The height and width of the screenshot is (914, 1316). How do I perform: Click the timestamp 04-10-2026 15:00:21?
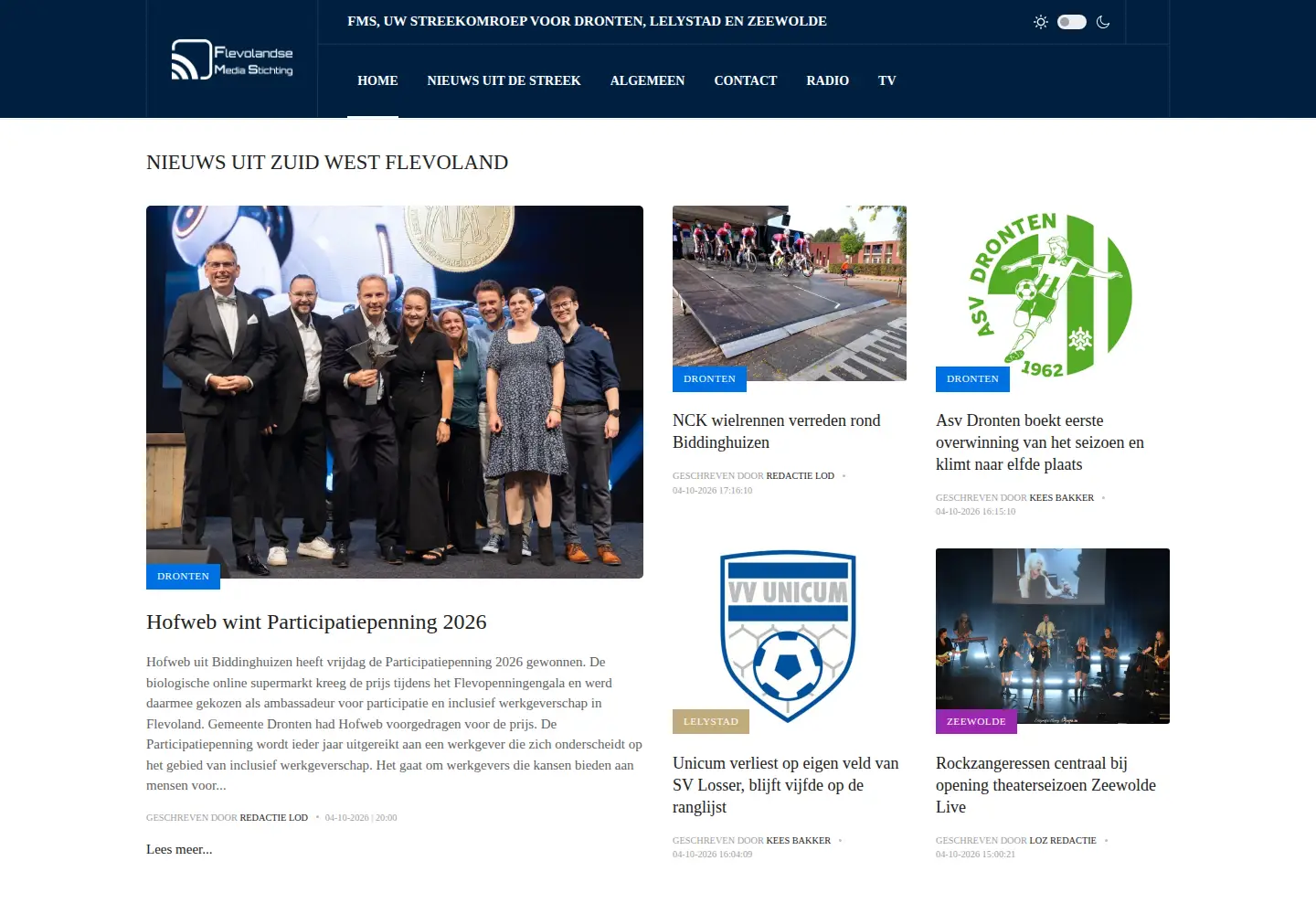[975, 854]
